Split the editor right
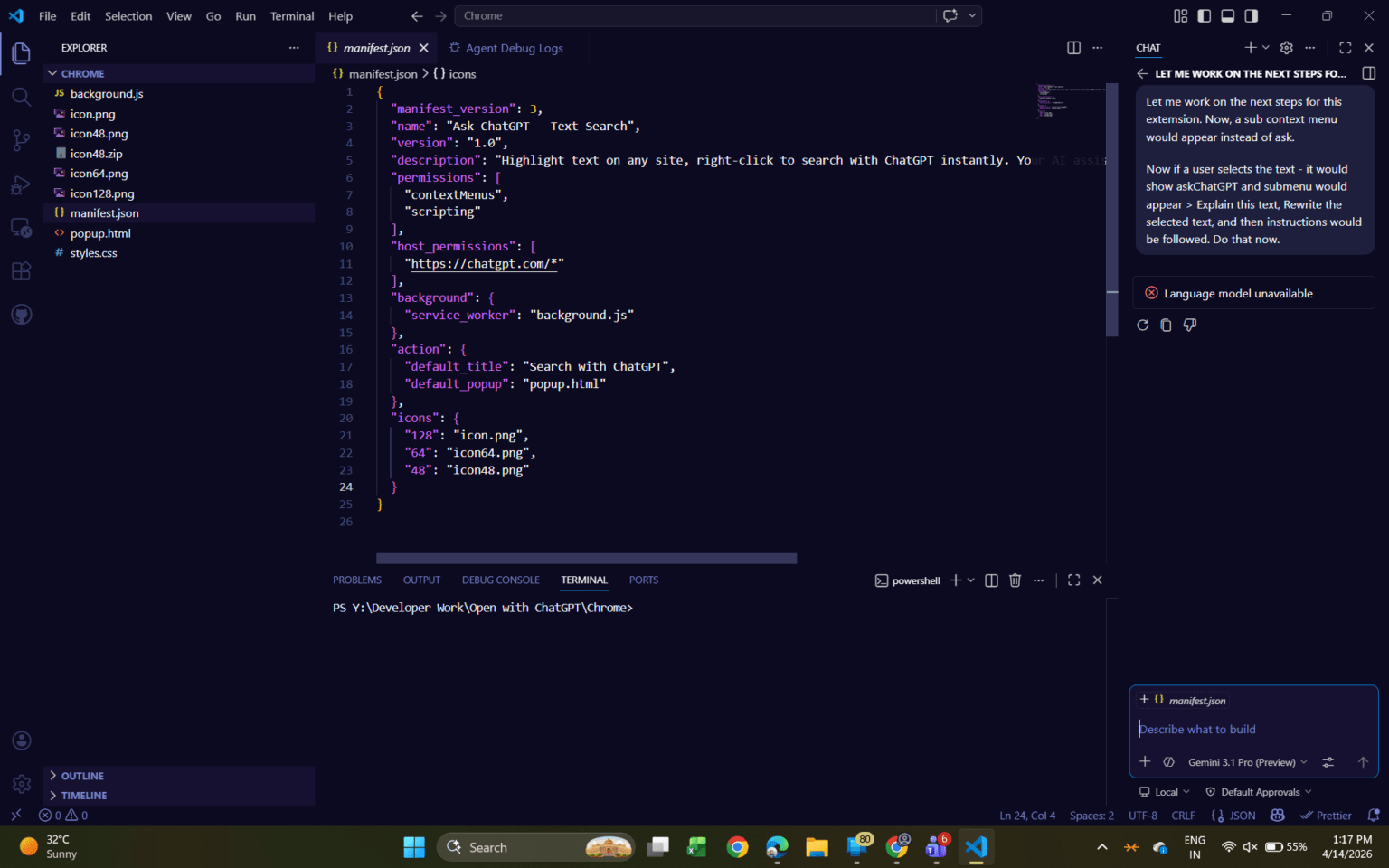1389x868 pixels. click(1073, 48)
